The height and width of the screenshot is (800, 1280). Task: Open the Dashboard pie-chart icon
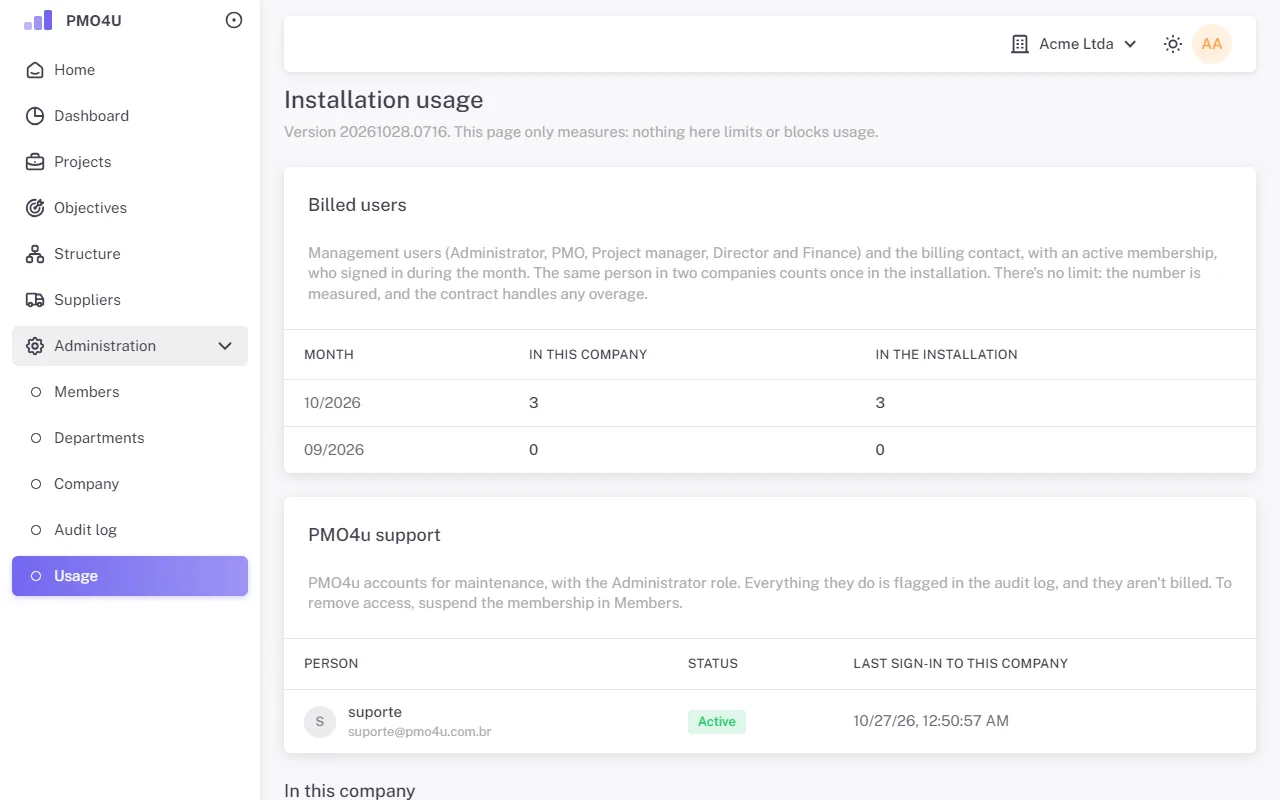[35, 116]
